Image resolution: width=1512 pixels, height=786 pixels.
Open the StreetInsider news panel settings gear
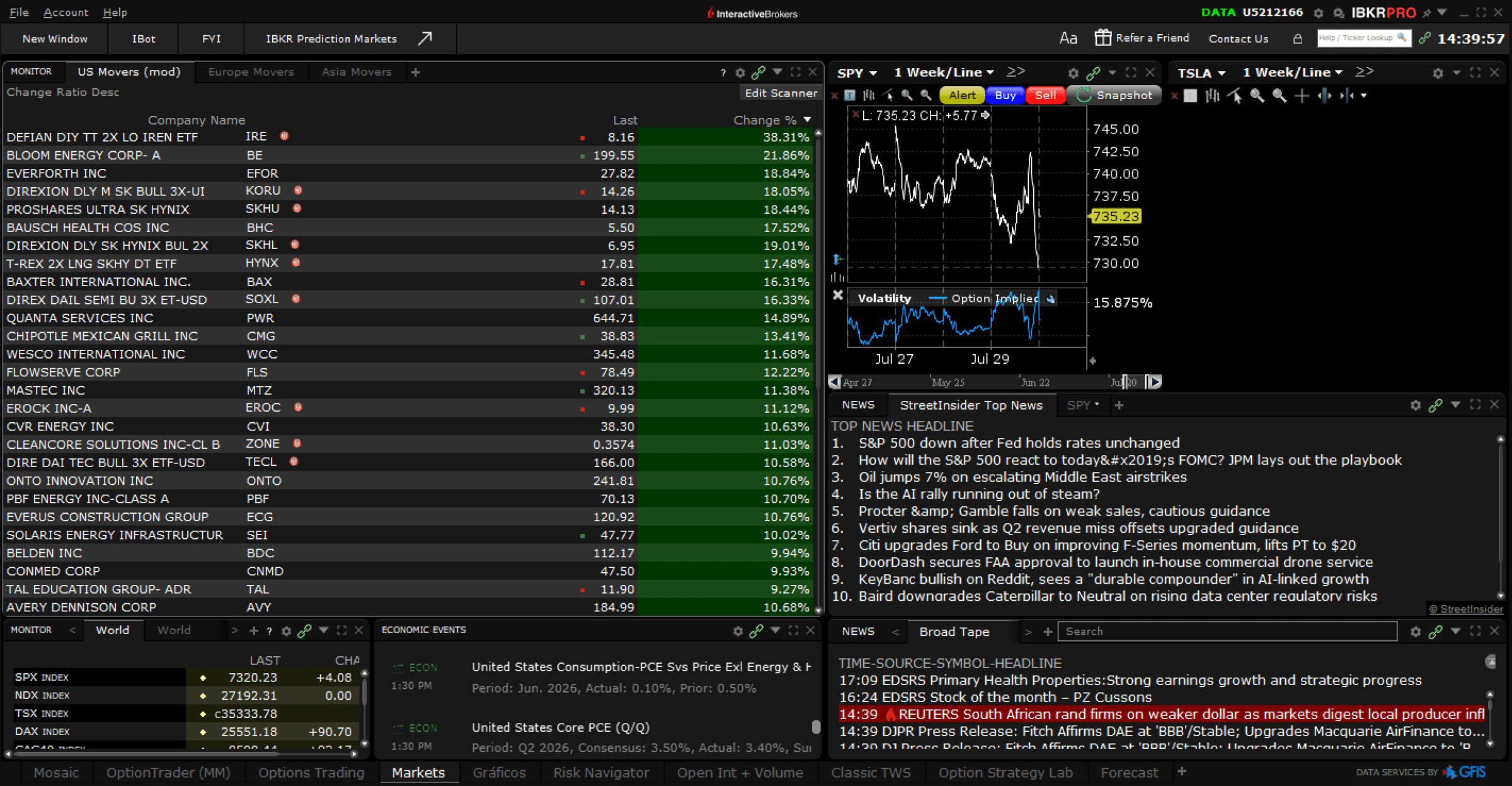[x=1416, y=405]
